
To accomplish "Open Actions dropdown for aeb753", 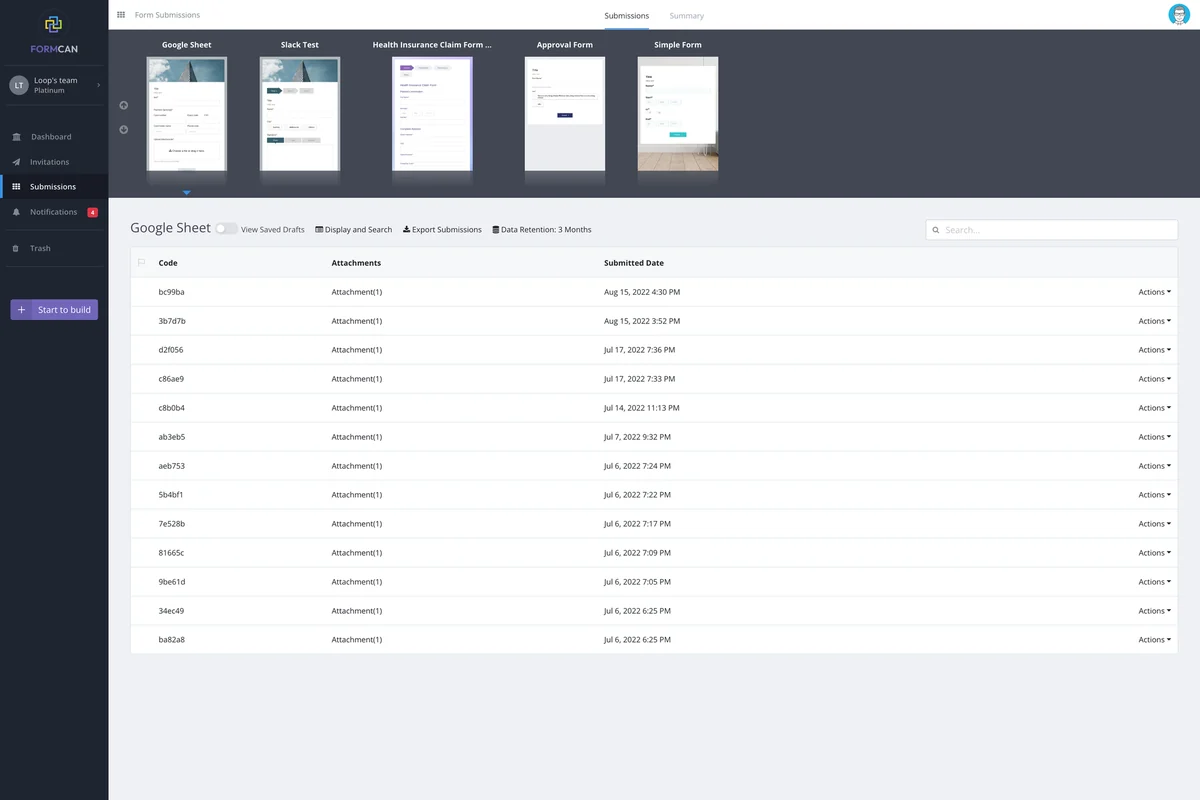I will pos(1155,466).
